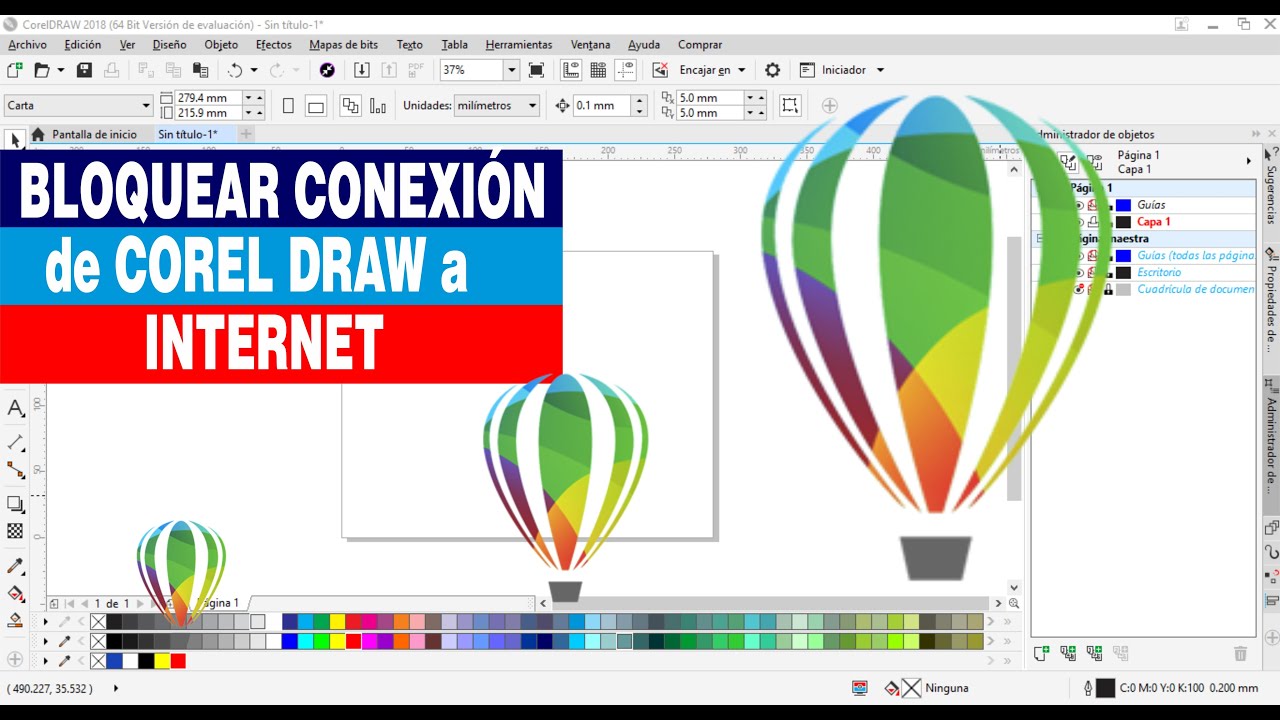This screenshot has height=720, width=1280.
Task: Switch to the Pantalla de inicio tab
Action: (85, 134)
